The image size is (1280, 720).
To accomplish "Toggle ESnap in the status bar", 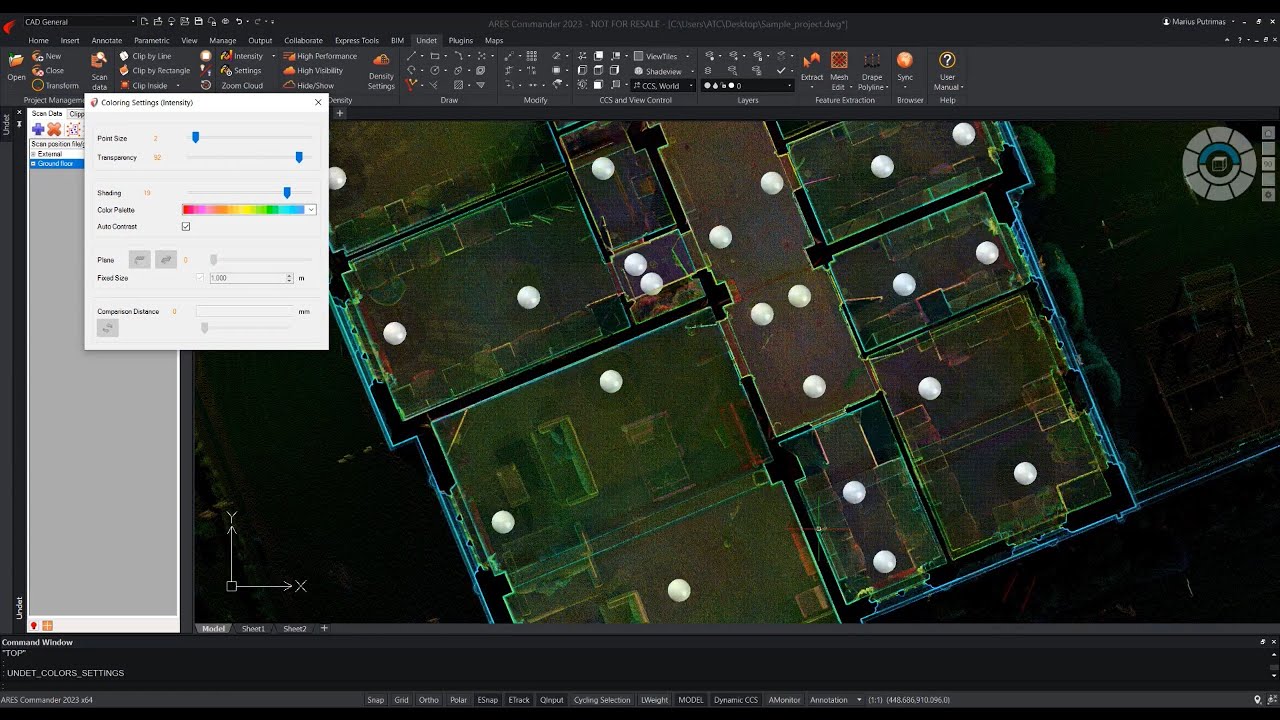I will pyautogui.click(x=487, y=700).
